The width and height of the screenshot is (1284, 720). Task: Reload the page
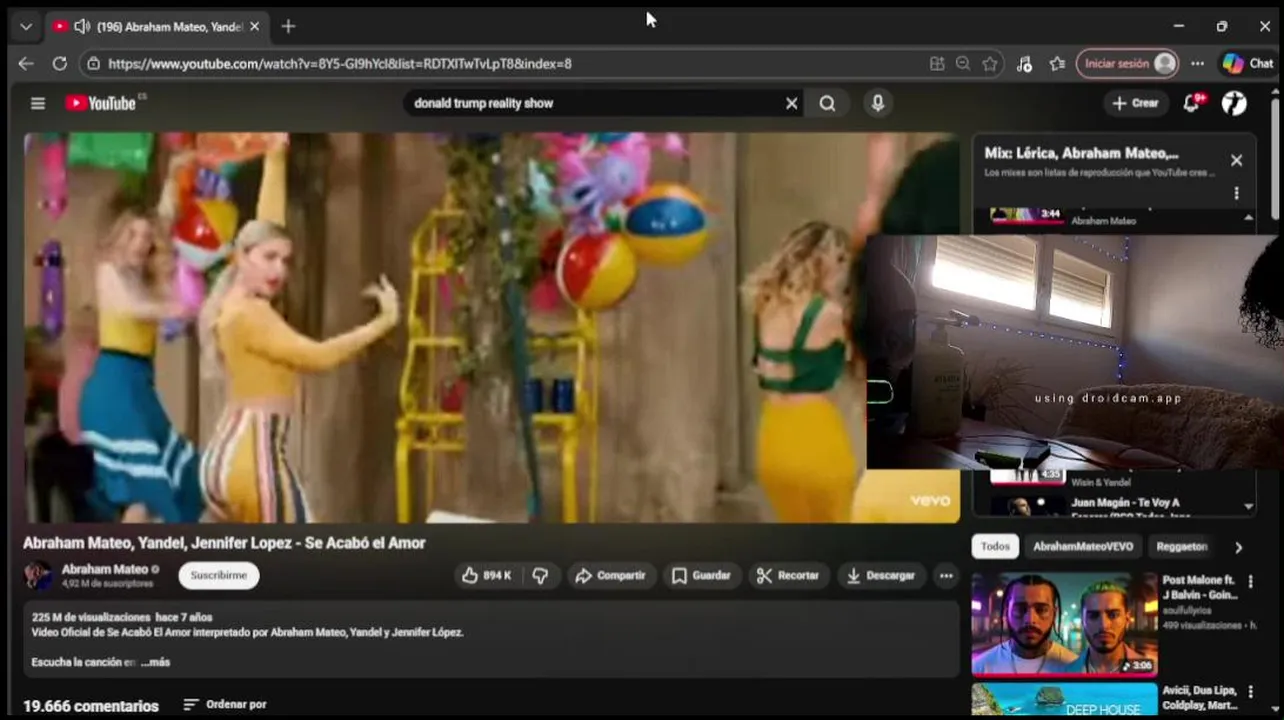[59, 63]
